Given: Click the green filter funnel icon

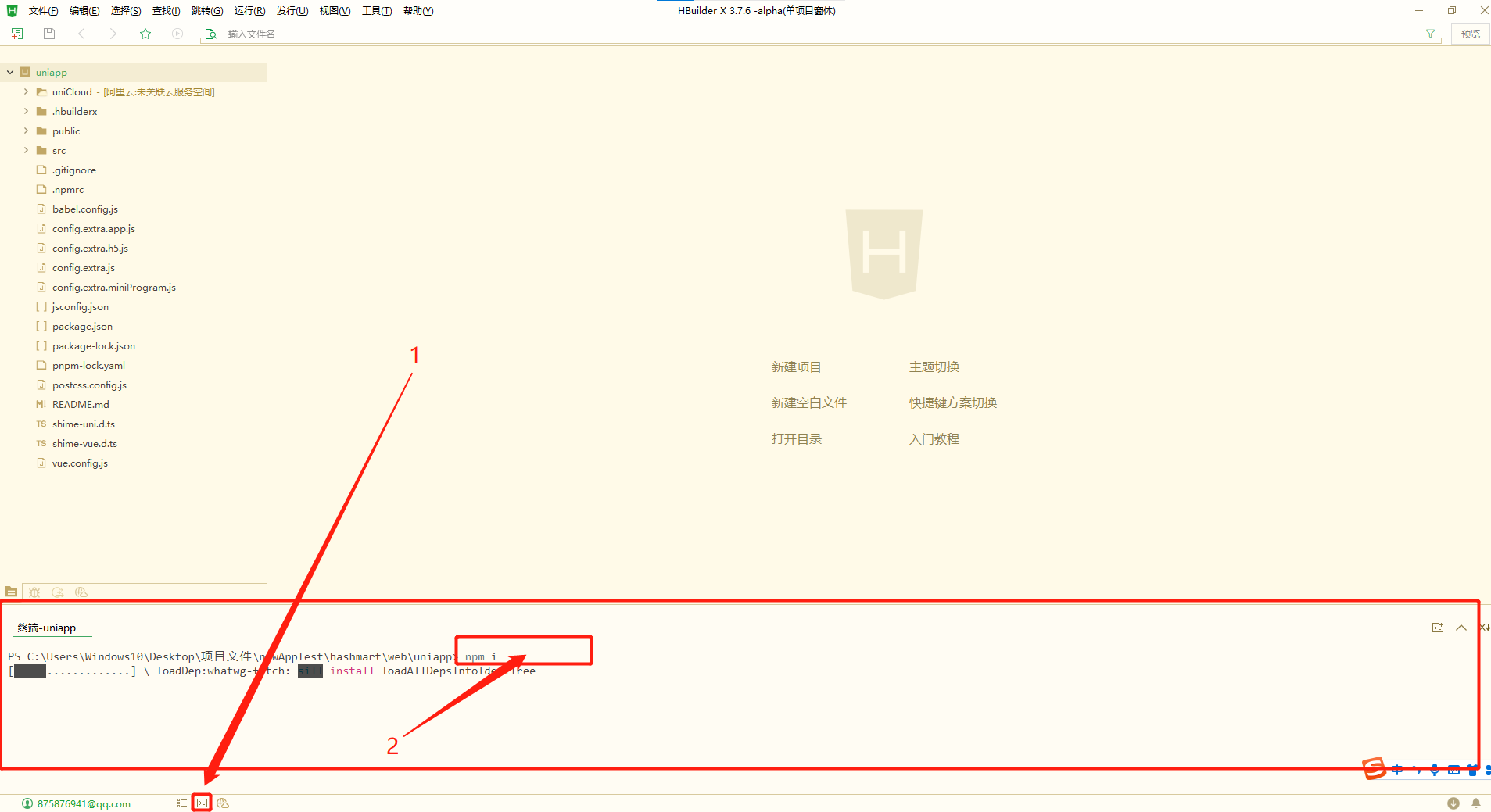Looking at the screenshot, I should [1430, 34].
